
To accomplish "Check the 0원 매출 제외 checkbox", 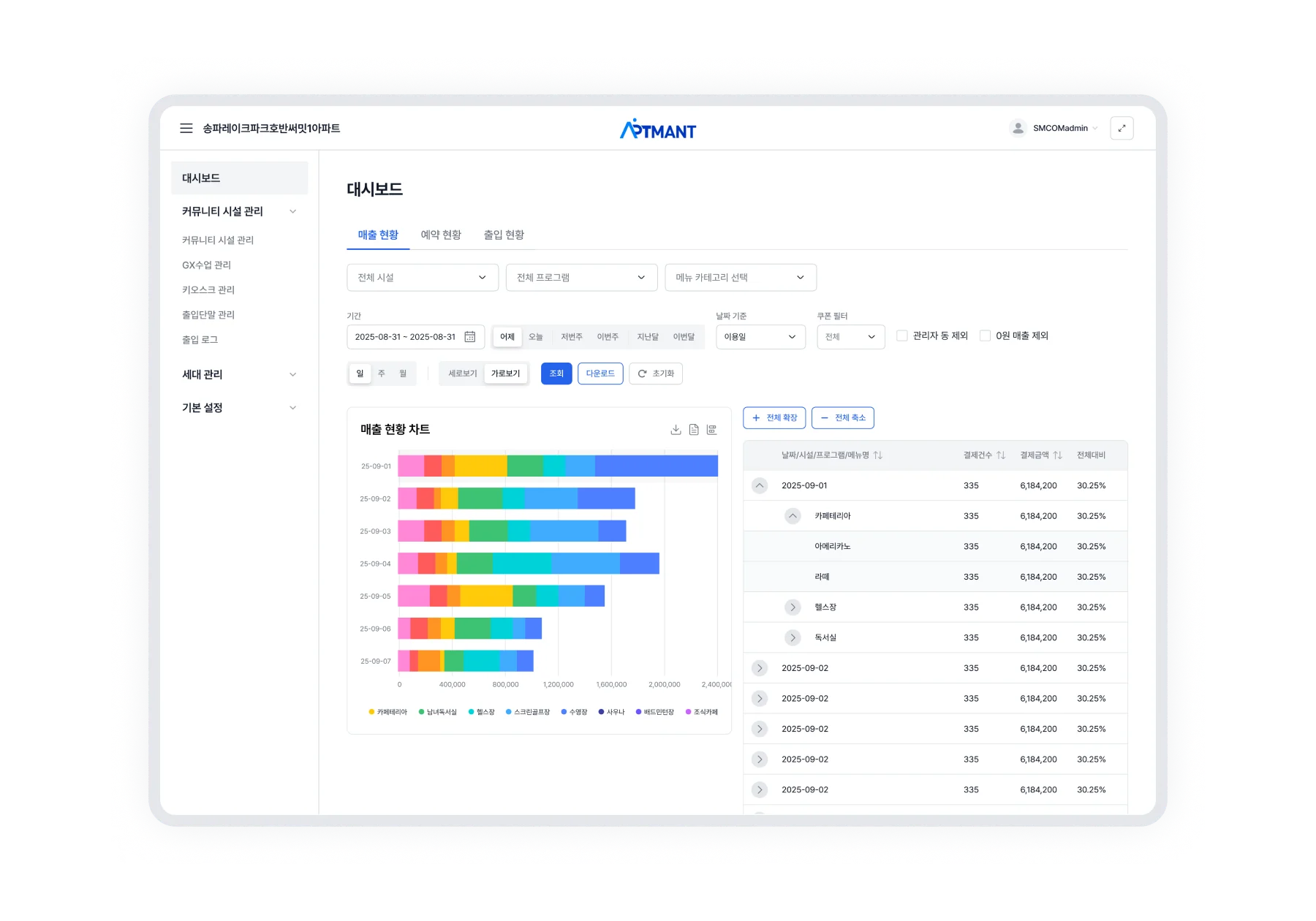I will [x=985, y=336].
